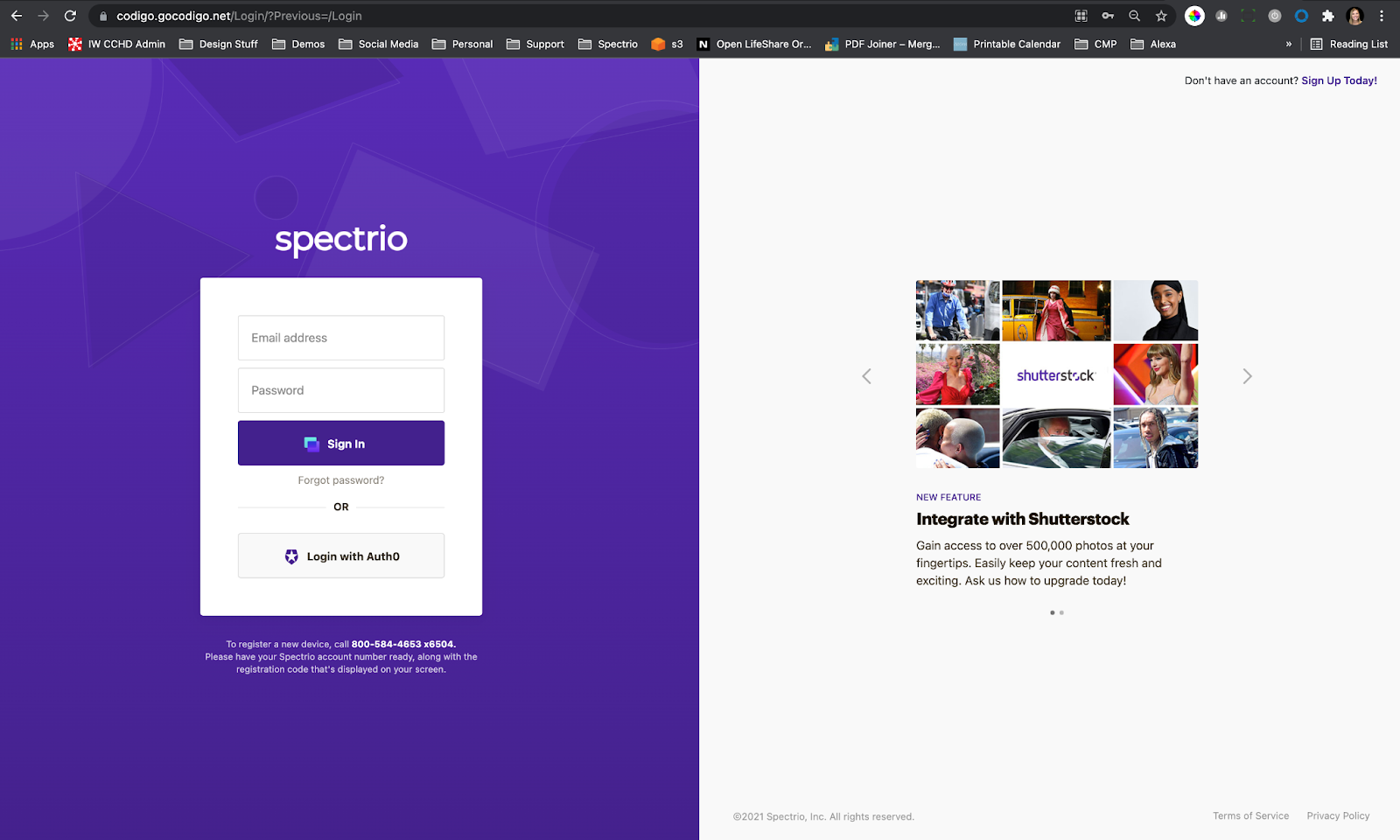Image resolution: width=1400 pixels, height=840 pixels.
Task: Click the Sign In button
Action: click(x=341, y=444)
